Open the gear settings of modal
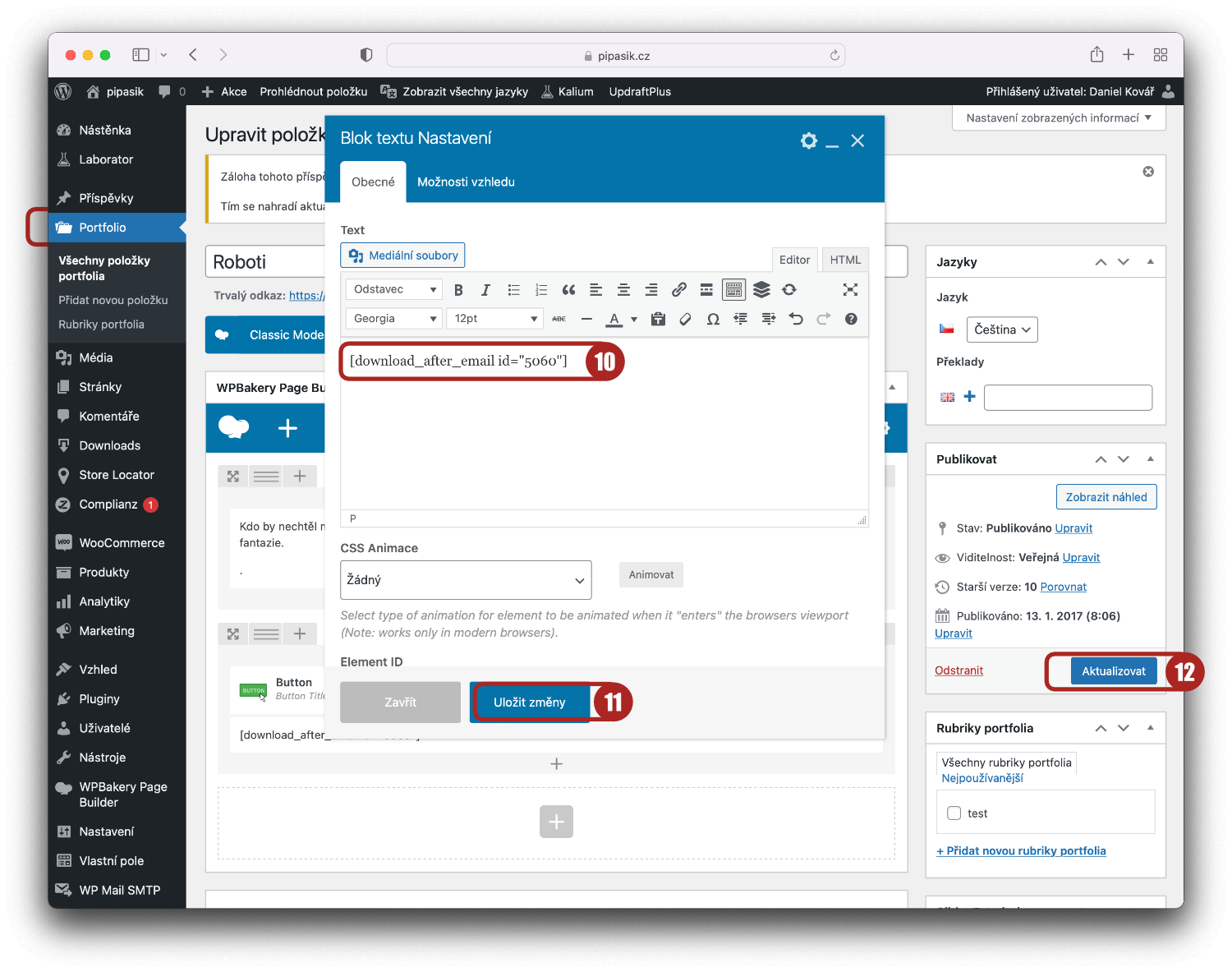Viewport: 1232px width, 972px height. (x=809, y=141)
